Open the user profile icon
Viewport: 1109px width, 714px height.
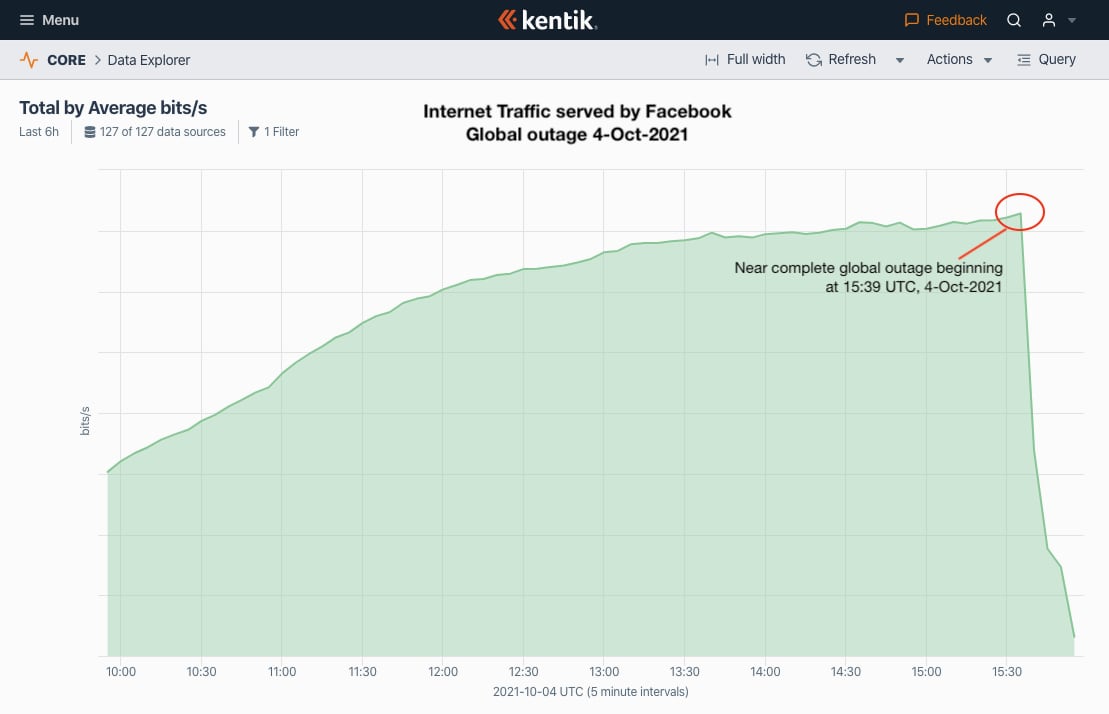[1049, 20]
